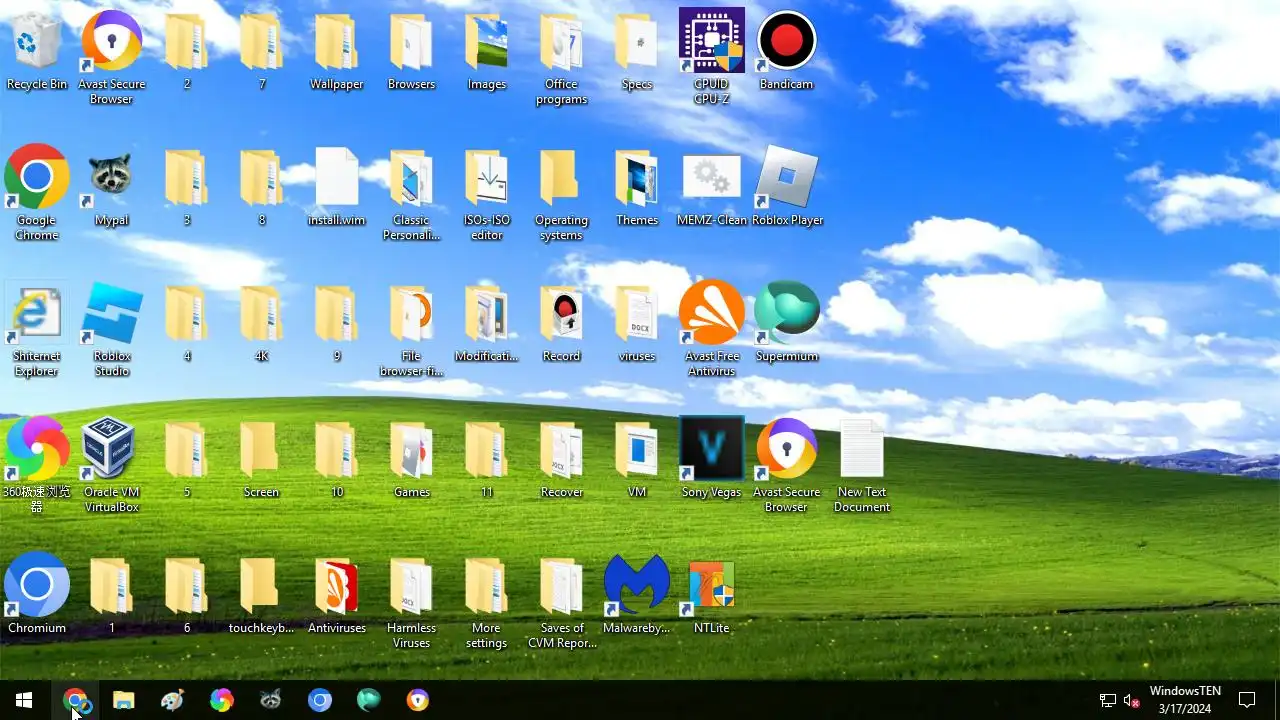Screen dimensions: 1280x720
Task: Select the Images folder
Action: [487, 51]
